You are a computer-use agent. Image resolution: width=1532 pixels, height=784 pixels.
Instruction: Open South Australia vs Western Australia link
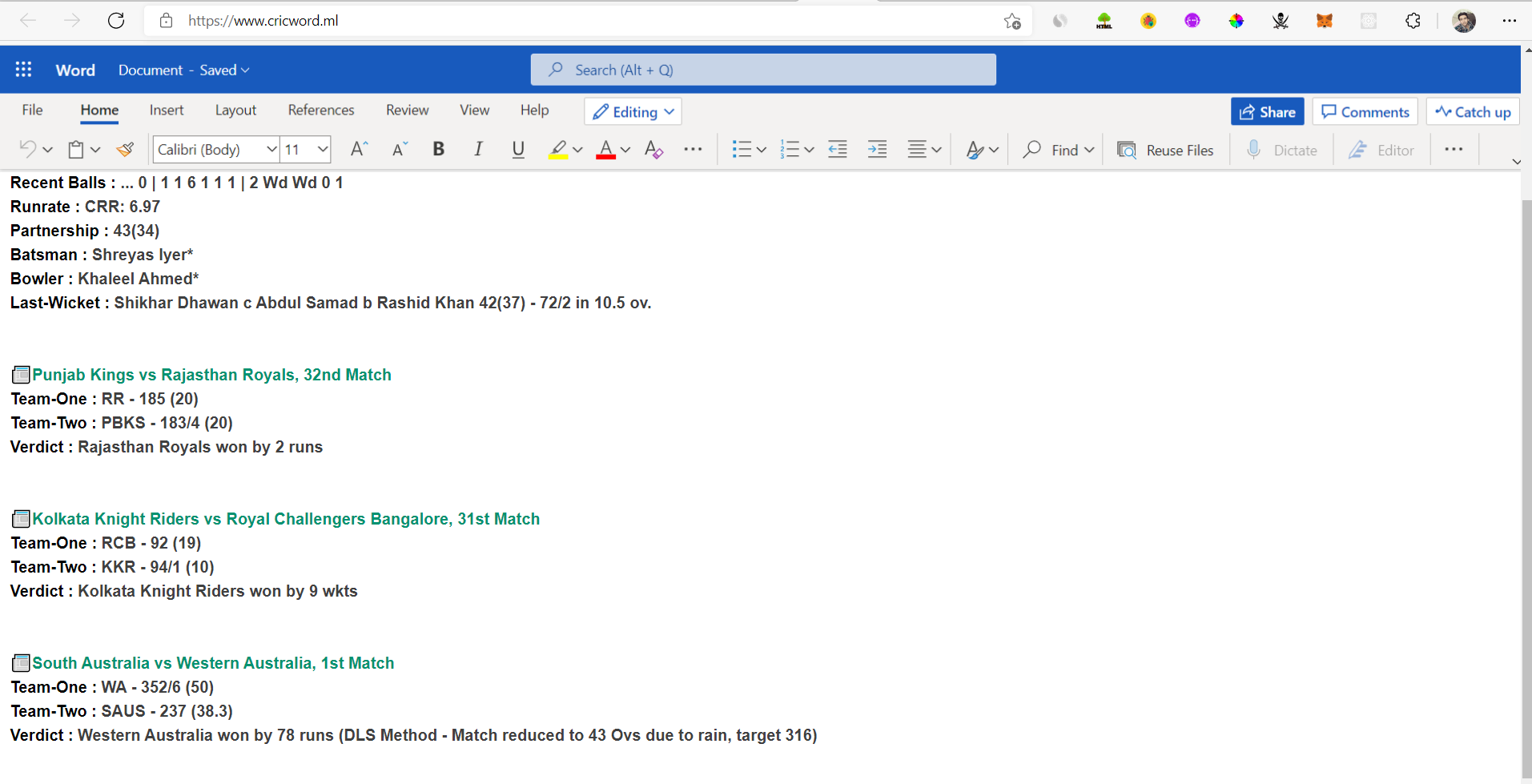tap(213, 663)
